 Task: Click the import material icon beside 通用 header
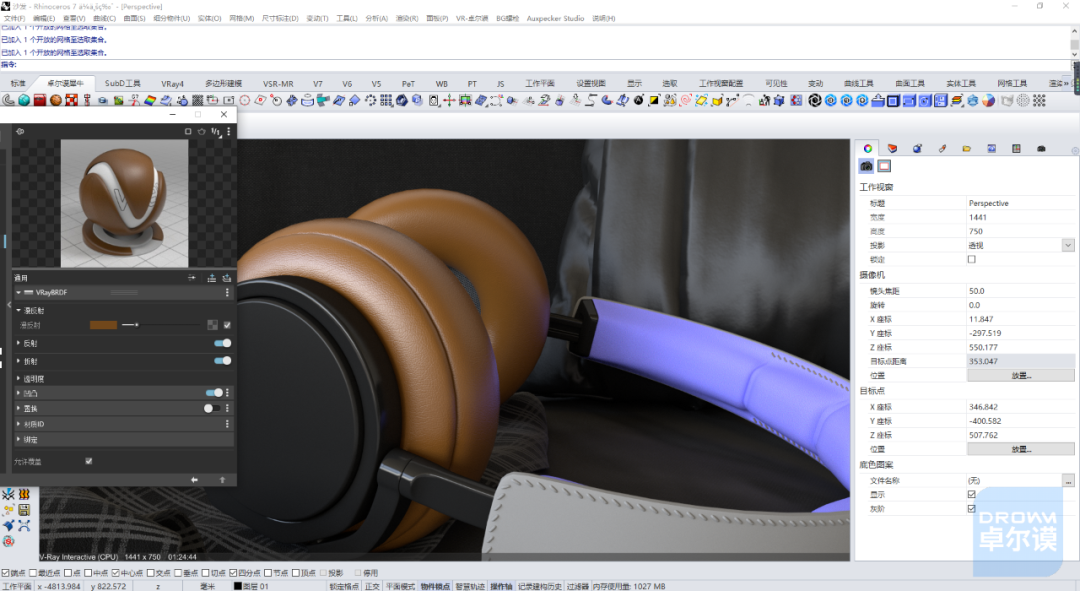227,278
